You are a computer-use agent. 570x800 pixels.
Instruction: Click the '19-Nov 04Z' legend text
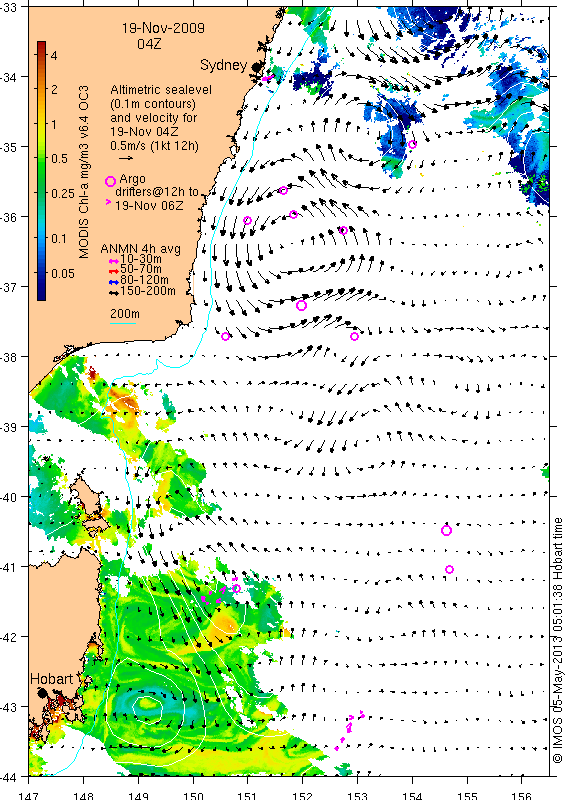click(144, 132)
